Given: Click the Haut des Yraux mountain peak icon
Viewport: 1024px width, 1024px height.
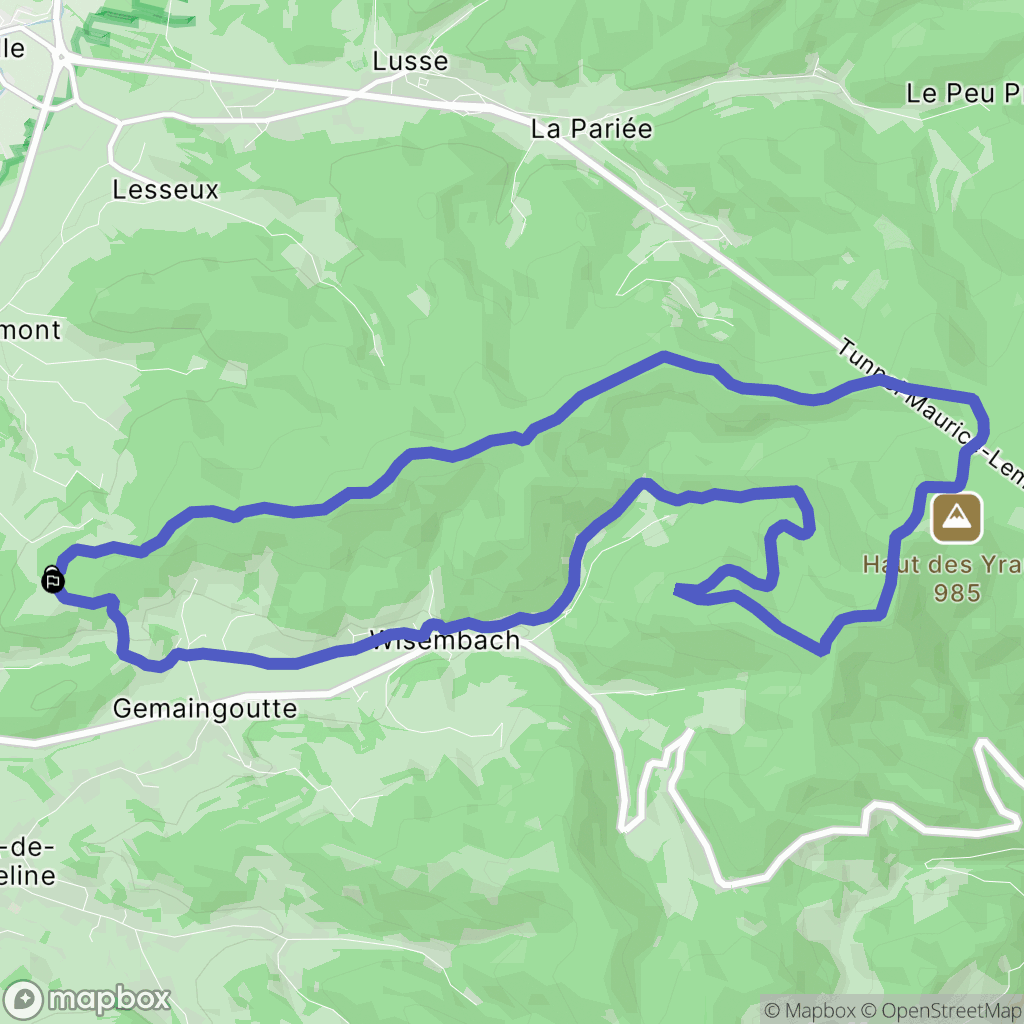Looking at the screenshot, I should coord(956,518).
